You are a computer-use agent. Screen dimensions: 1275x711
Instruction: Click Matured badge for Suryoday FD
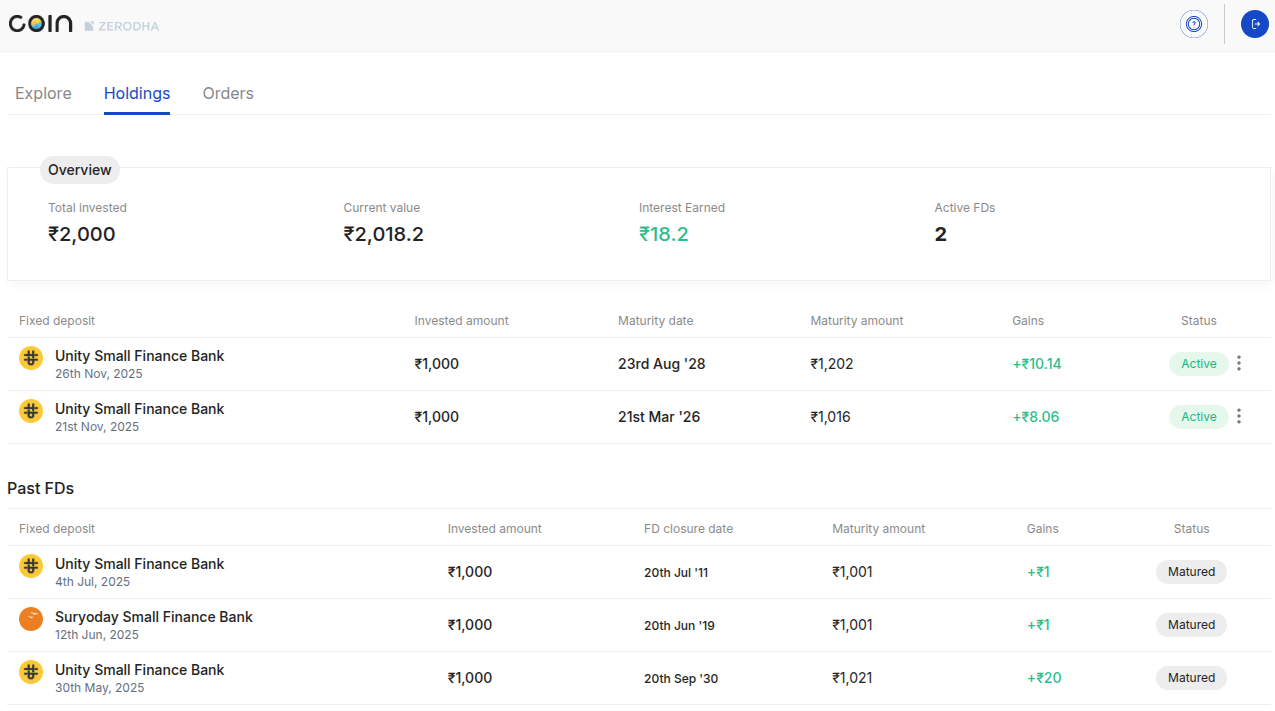click(x=1191, y=625)
